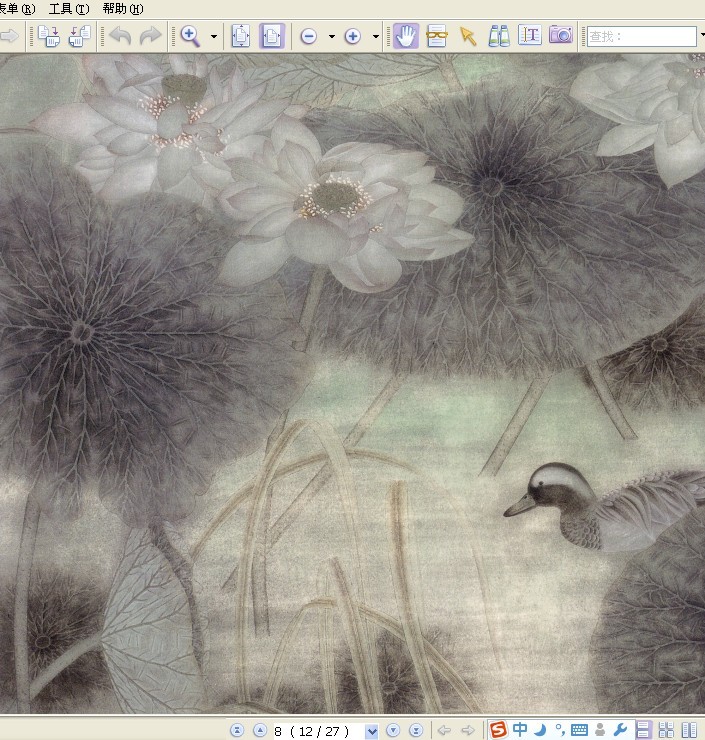Click the Sogou input method S logo
Viewport: 705px width, 740px height.
click(x=498, y=730)
